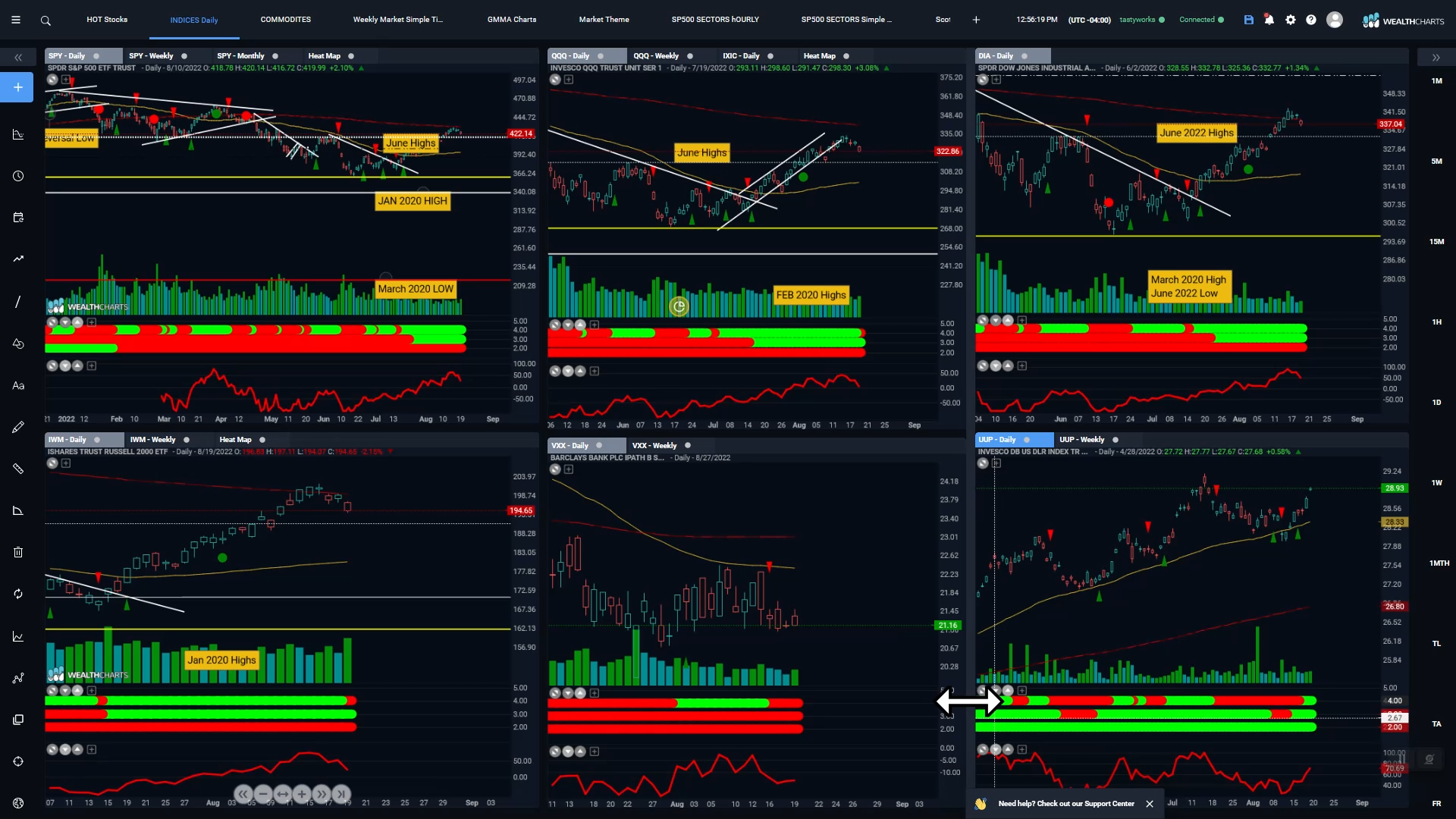Image resolution: width=1456 pixels, height=819 pixels.
Task: Move DIA bars pane down arrow
Action: [x=996, y=320]
